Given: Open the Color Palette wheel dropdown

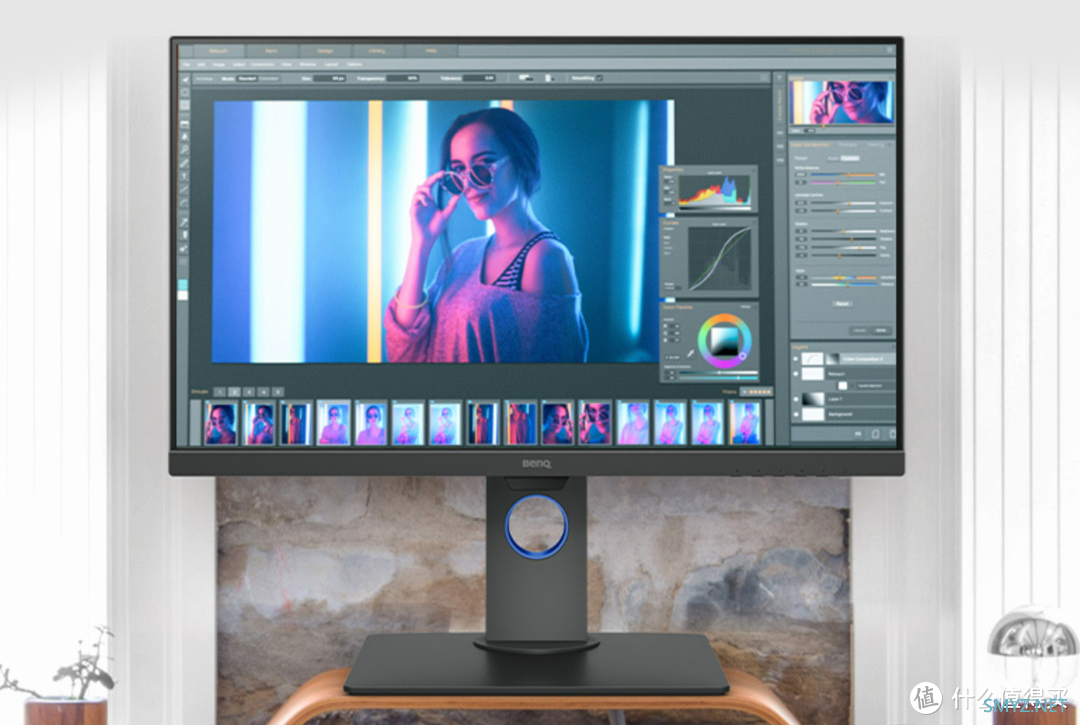Looking at the screenshot, I should 745,307.
